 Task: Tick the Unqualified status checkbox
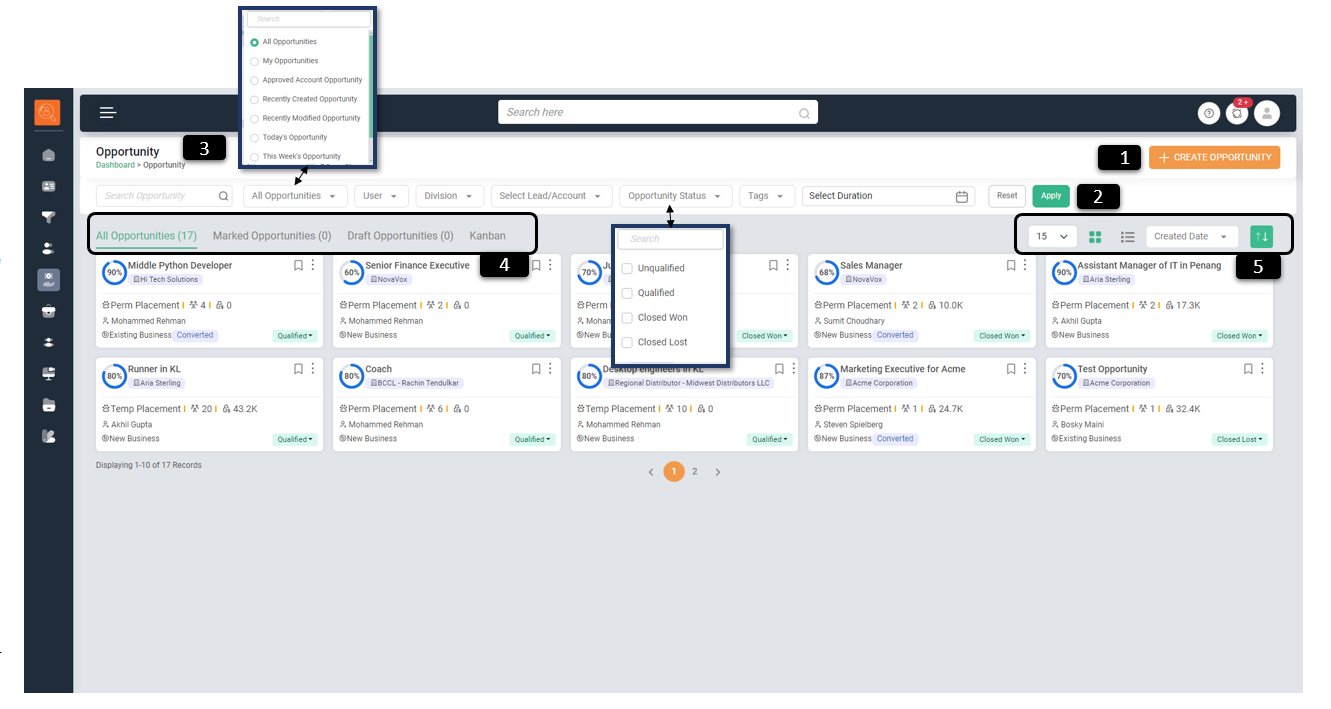[x=627, y=269]
